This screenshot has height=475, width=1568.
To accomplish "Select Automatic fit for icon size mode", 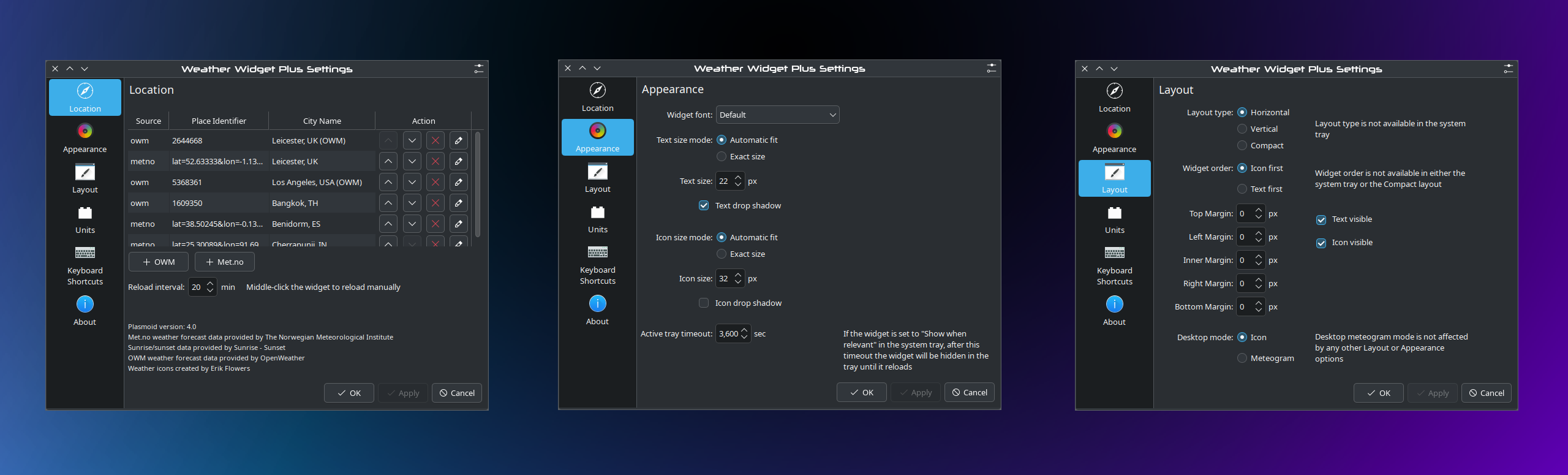I will (x=747, y=238).
